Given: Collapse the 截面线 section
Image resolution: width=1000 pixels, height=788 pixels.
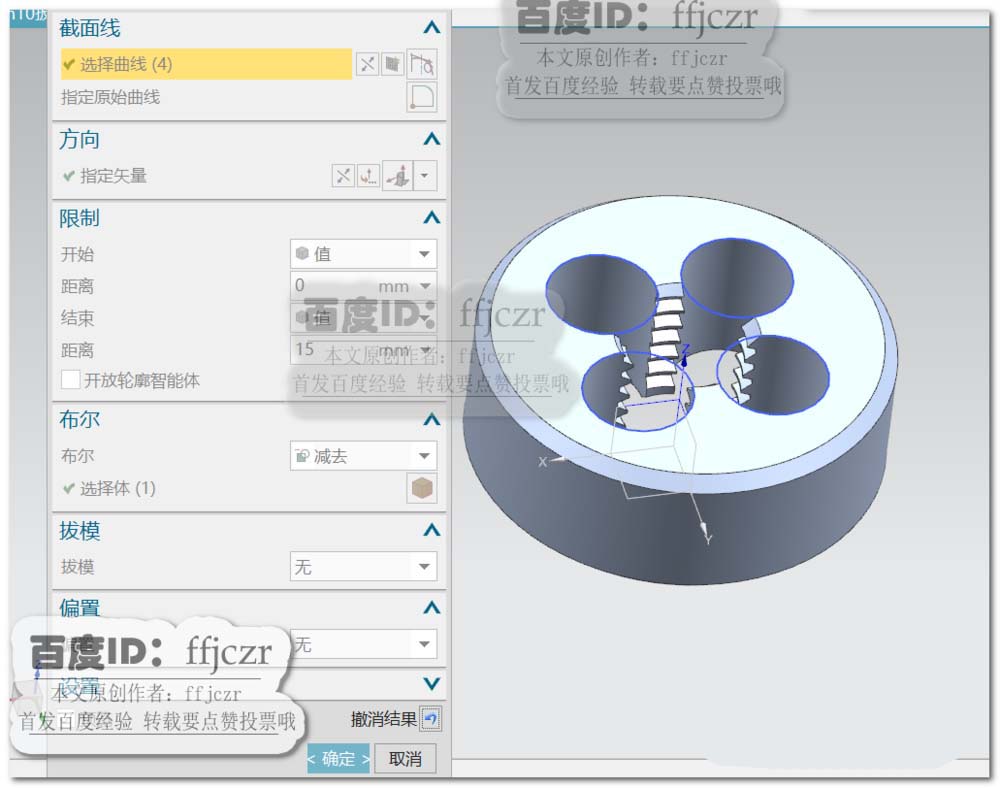Looking at the screenshot, I should point(432,27).
